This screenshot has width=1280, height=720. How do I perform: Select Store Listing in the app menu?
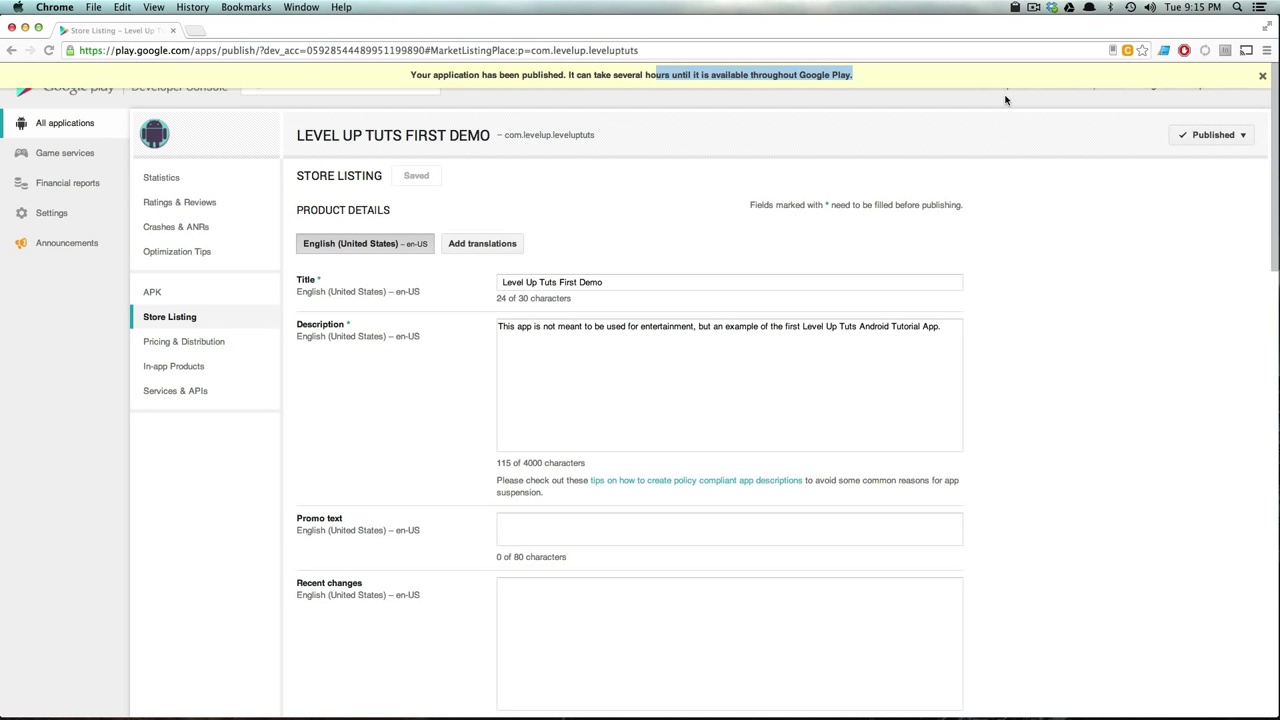point(170,317)
